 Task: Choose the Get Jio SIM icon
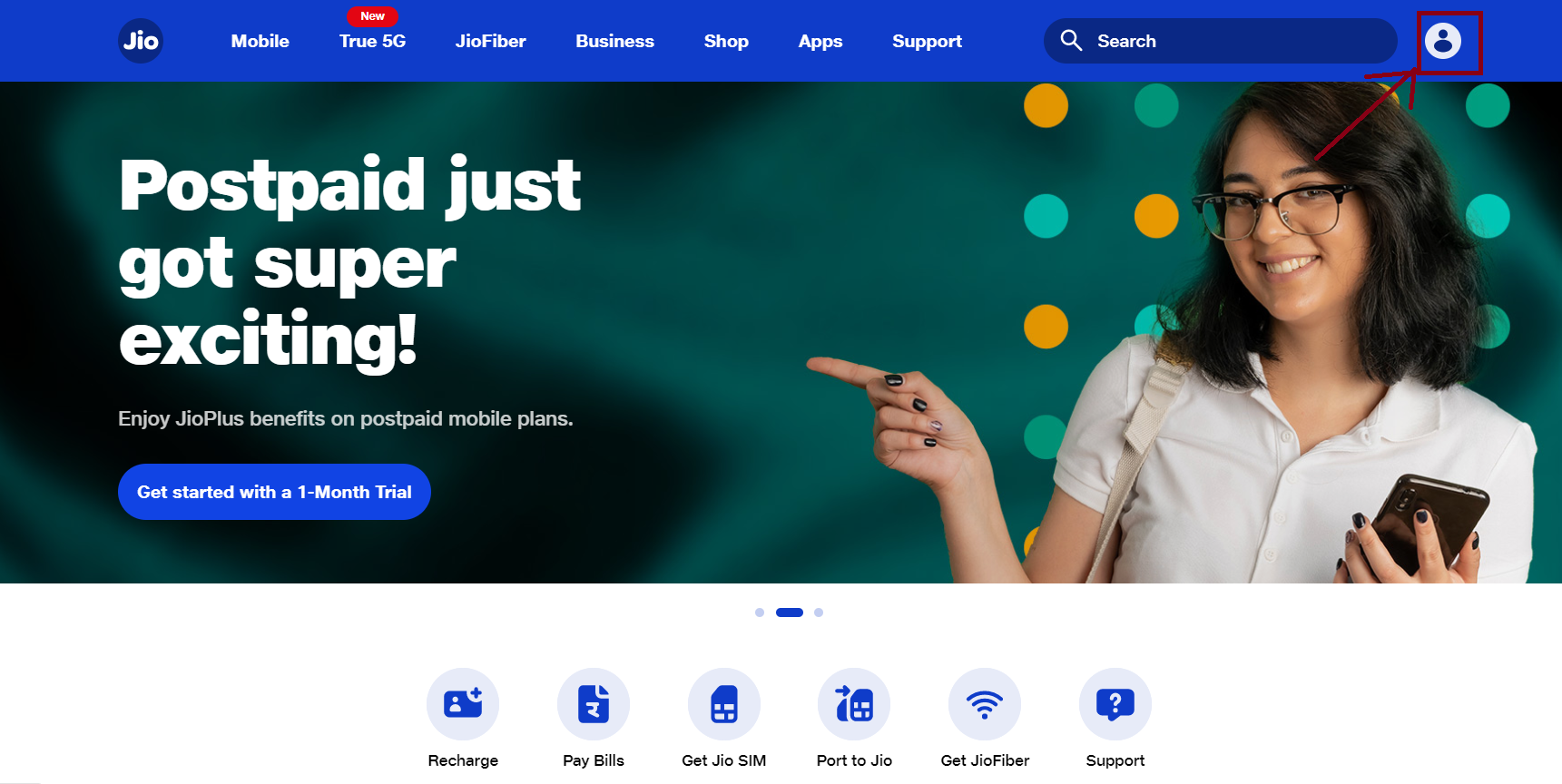(x=724, y=704)
